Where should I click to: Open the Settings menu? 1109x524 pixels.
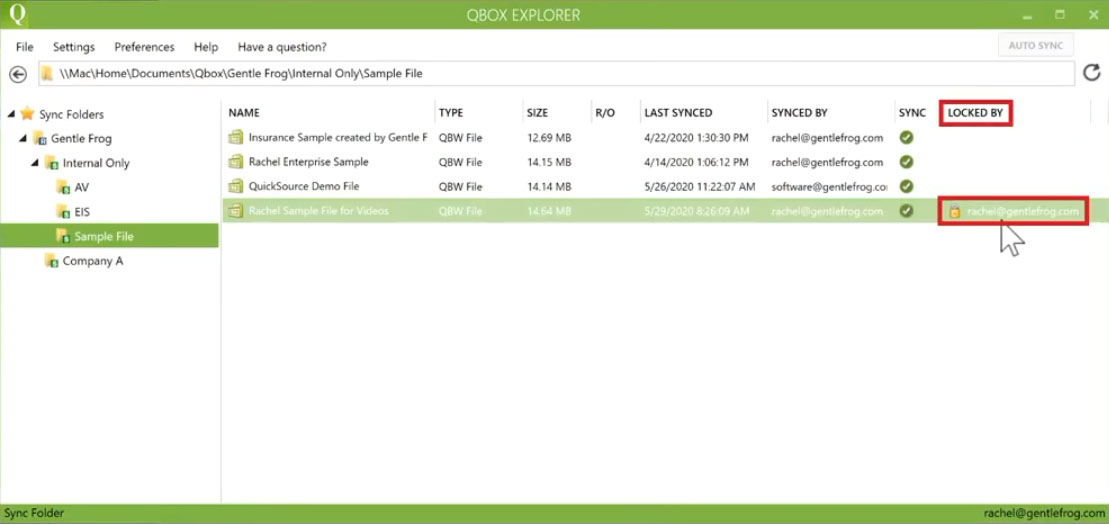click(74, 47)
